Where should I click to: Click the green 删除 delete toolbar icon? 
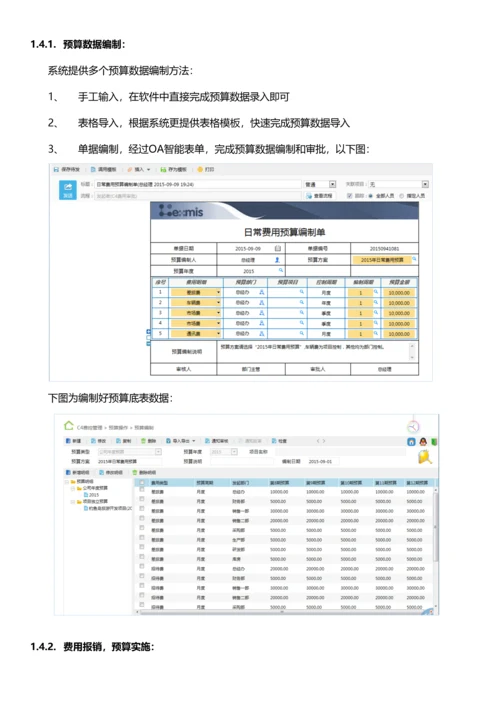pos(143,441)
